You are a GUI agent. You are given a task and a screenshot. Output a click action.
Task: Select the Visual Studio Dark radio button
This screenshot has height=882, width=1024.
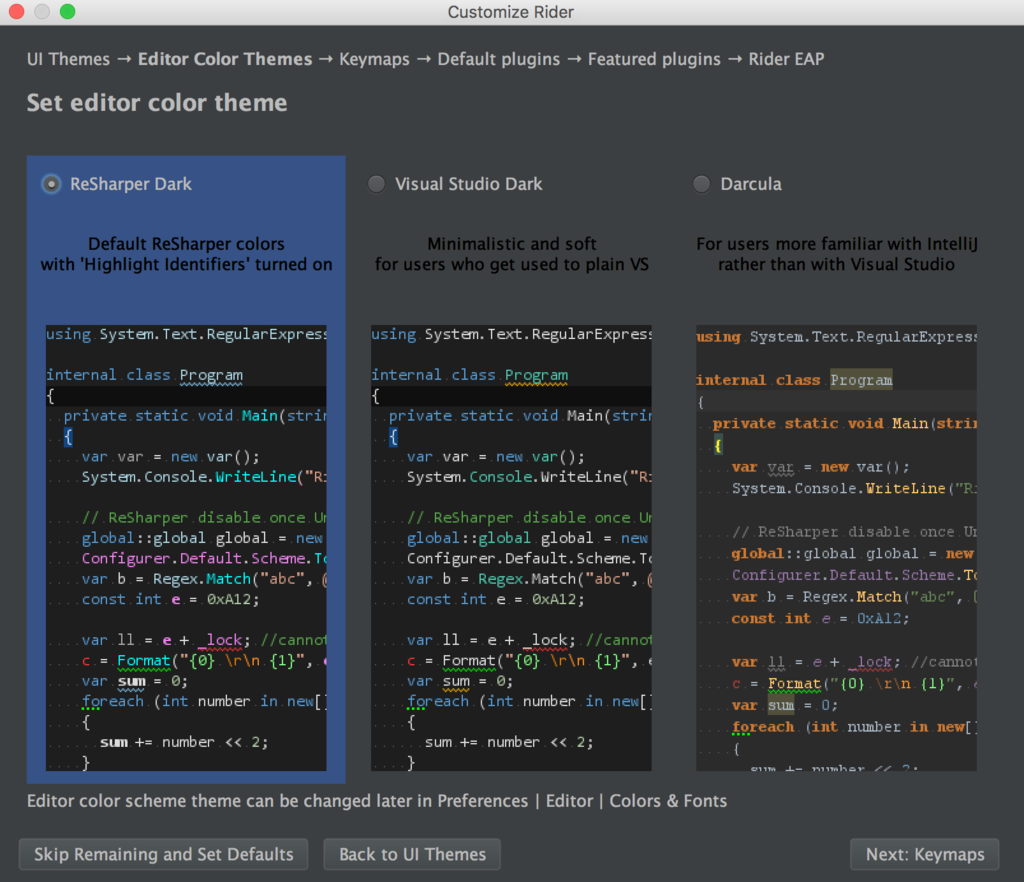coord(376,184)
